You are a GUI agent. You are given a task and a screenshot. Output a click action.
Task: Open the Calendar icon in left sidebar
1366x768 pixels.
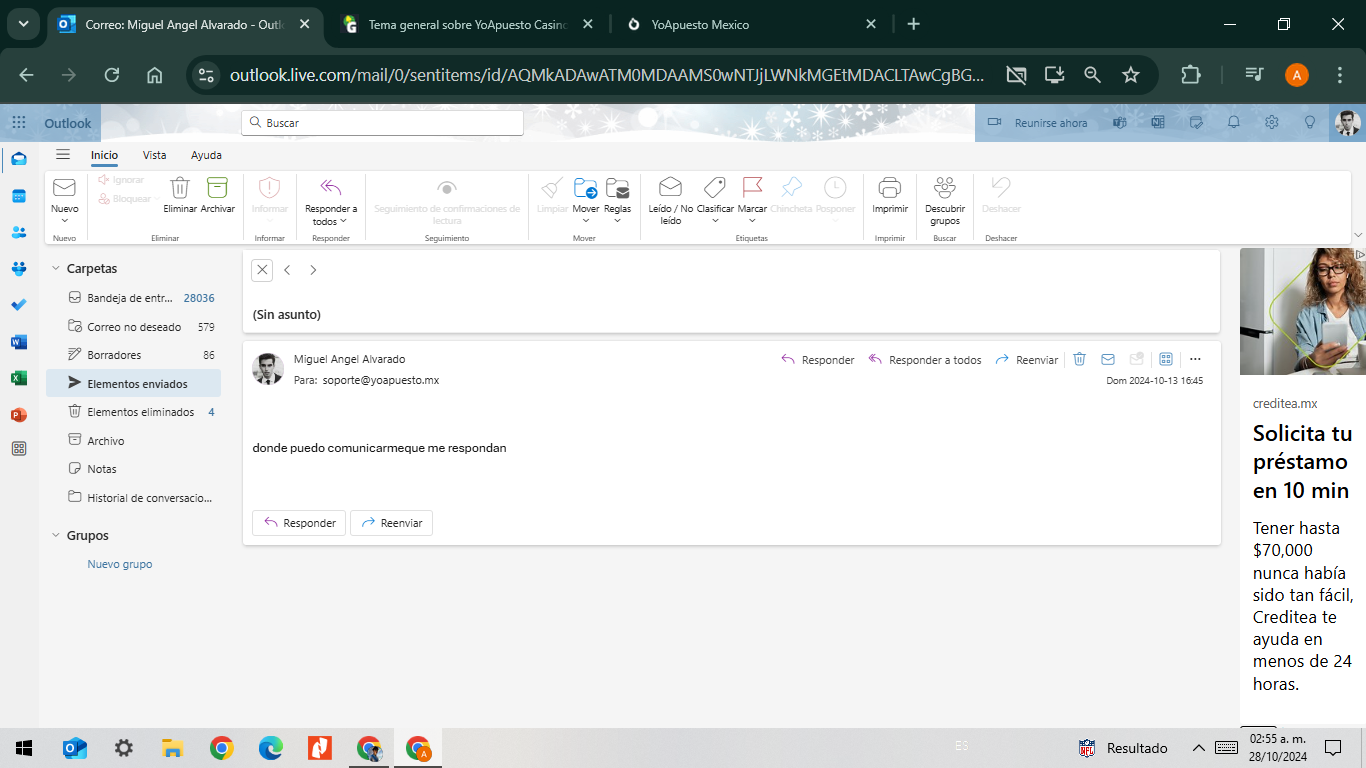point(19,196)
